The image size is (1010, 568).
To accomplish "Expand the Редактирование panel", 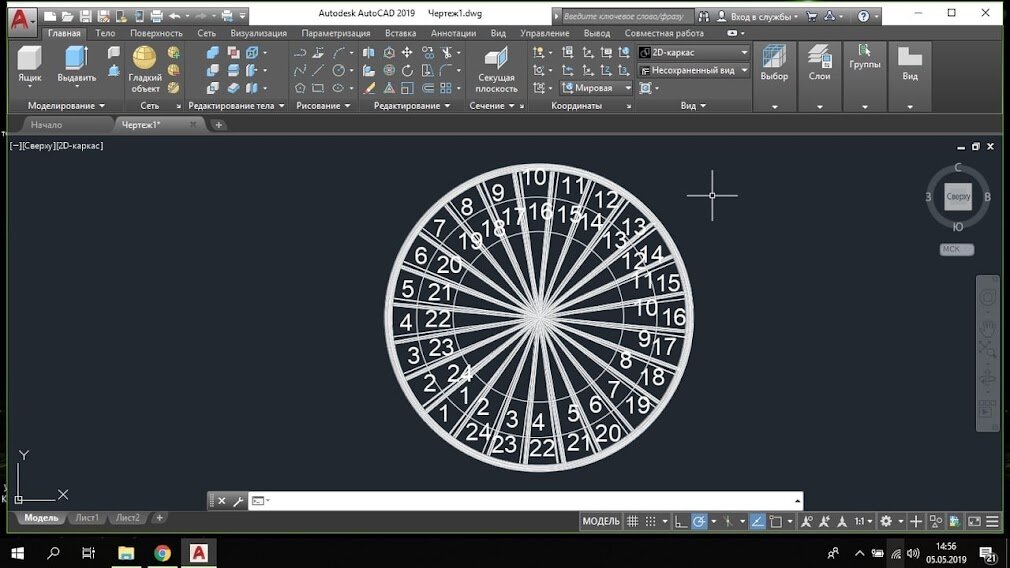I will point(412,106).
